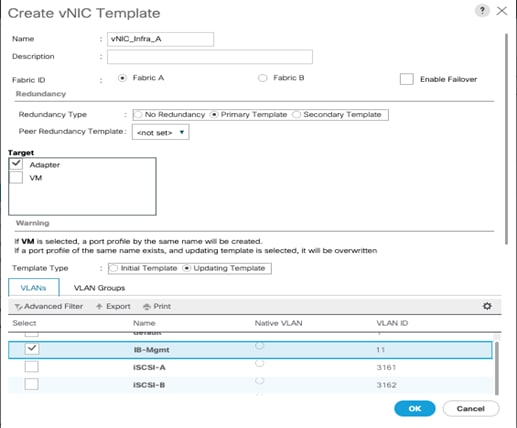Select the IB-Mgmt row name
Viewport: 517px width, 428px height.
coord(151,350)
